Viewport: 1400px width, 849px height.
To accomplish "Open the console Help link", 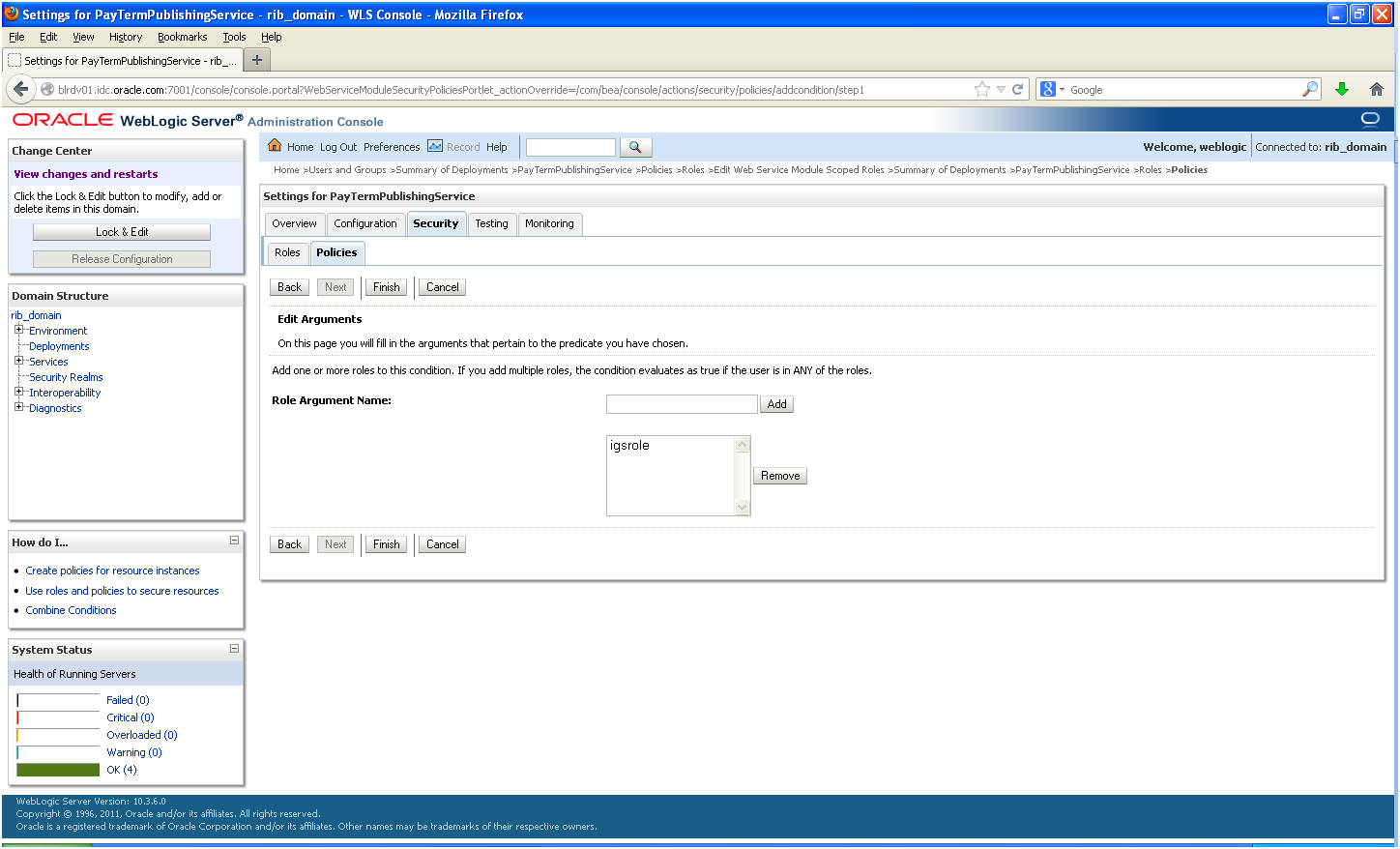I will coord(497,147).
